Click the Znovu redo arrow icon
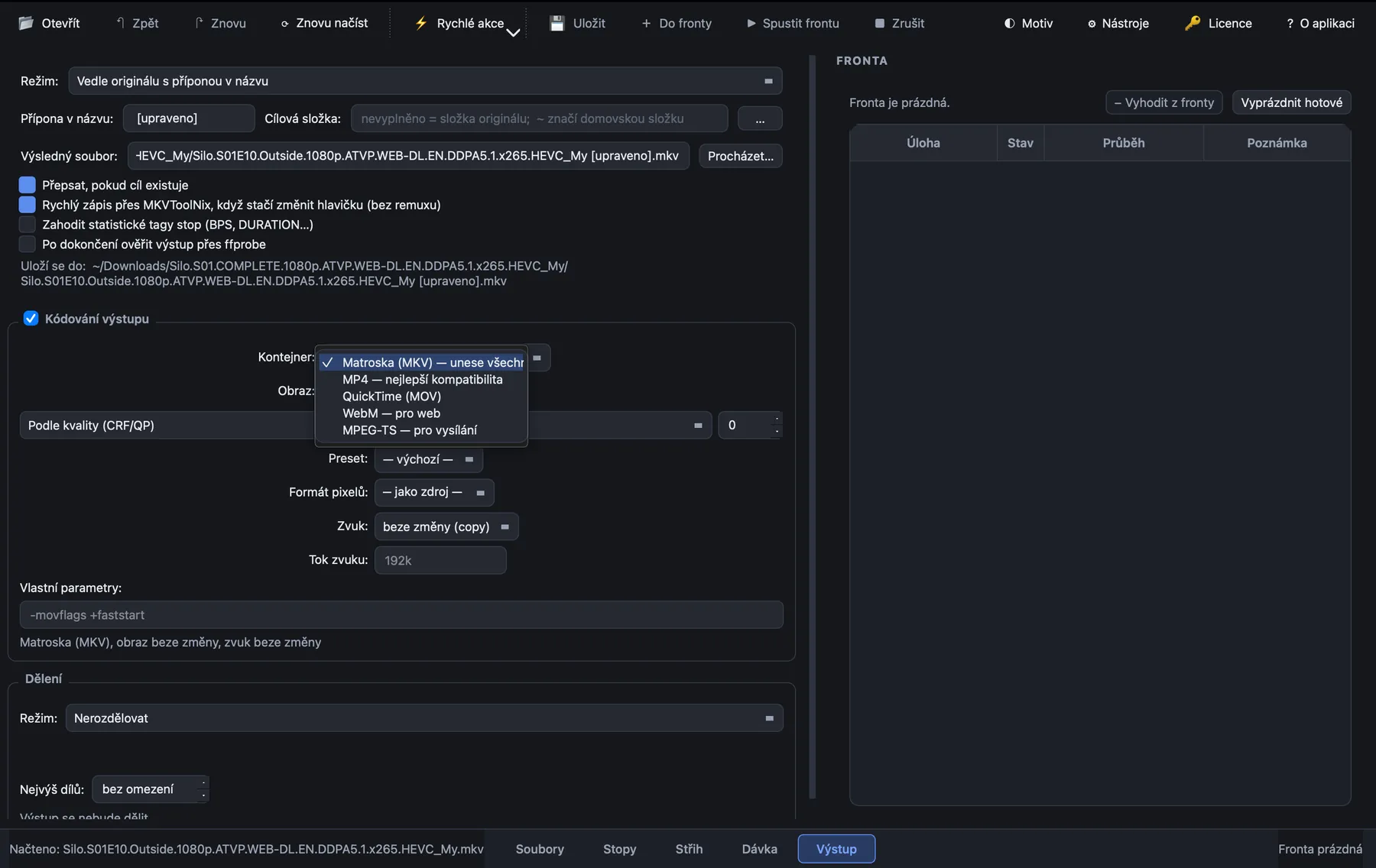 click(x=199, y=23)
